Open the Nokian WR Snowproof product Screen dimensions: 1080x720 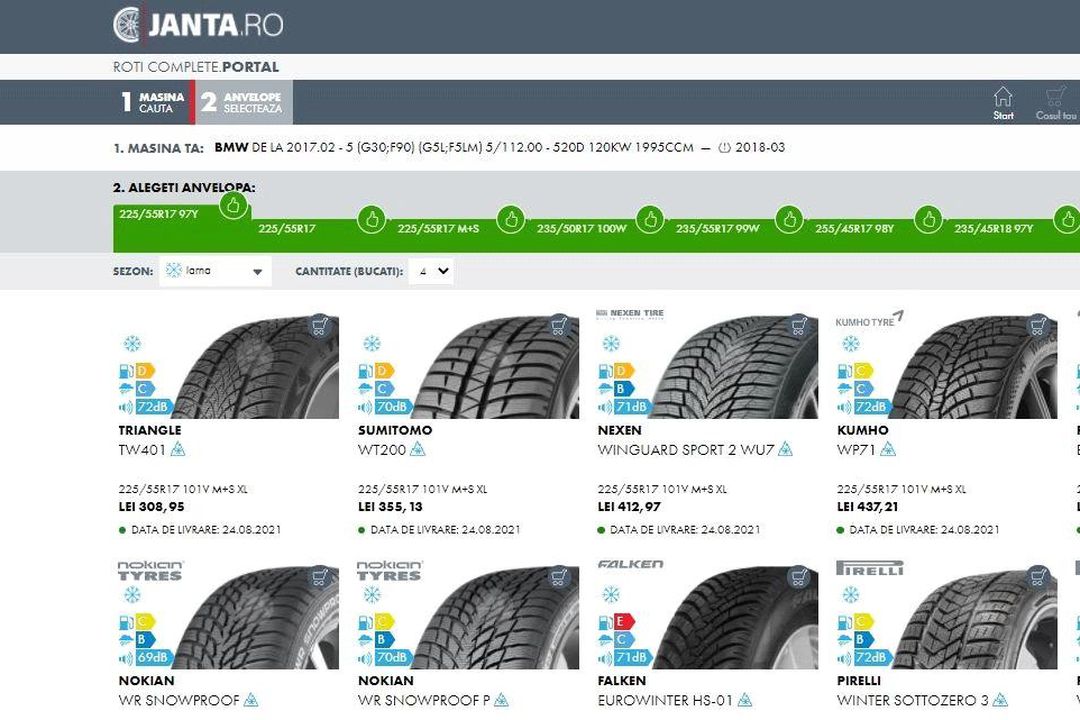click(178, 700)
